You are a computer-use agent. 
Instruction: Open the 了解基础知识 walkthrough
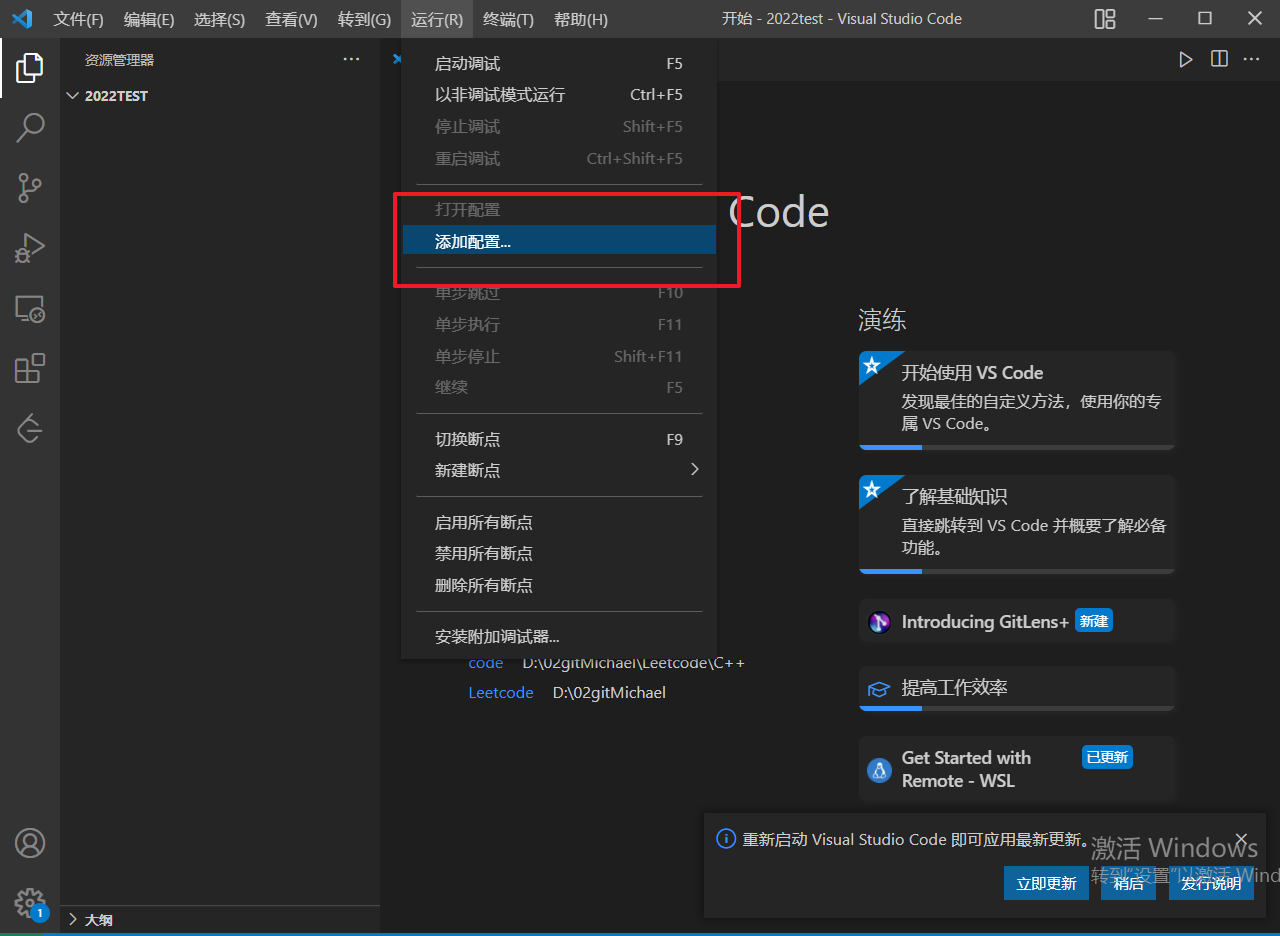point(1017,524)
